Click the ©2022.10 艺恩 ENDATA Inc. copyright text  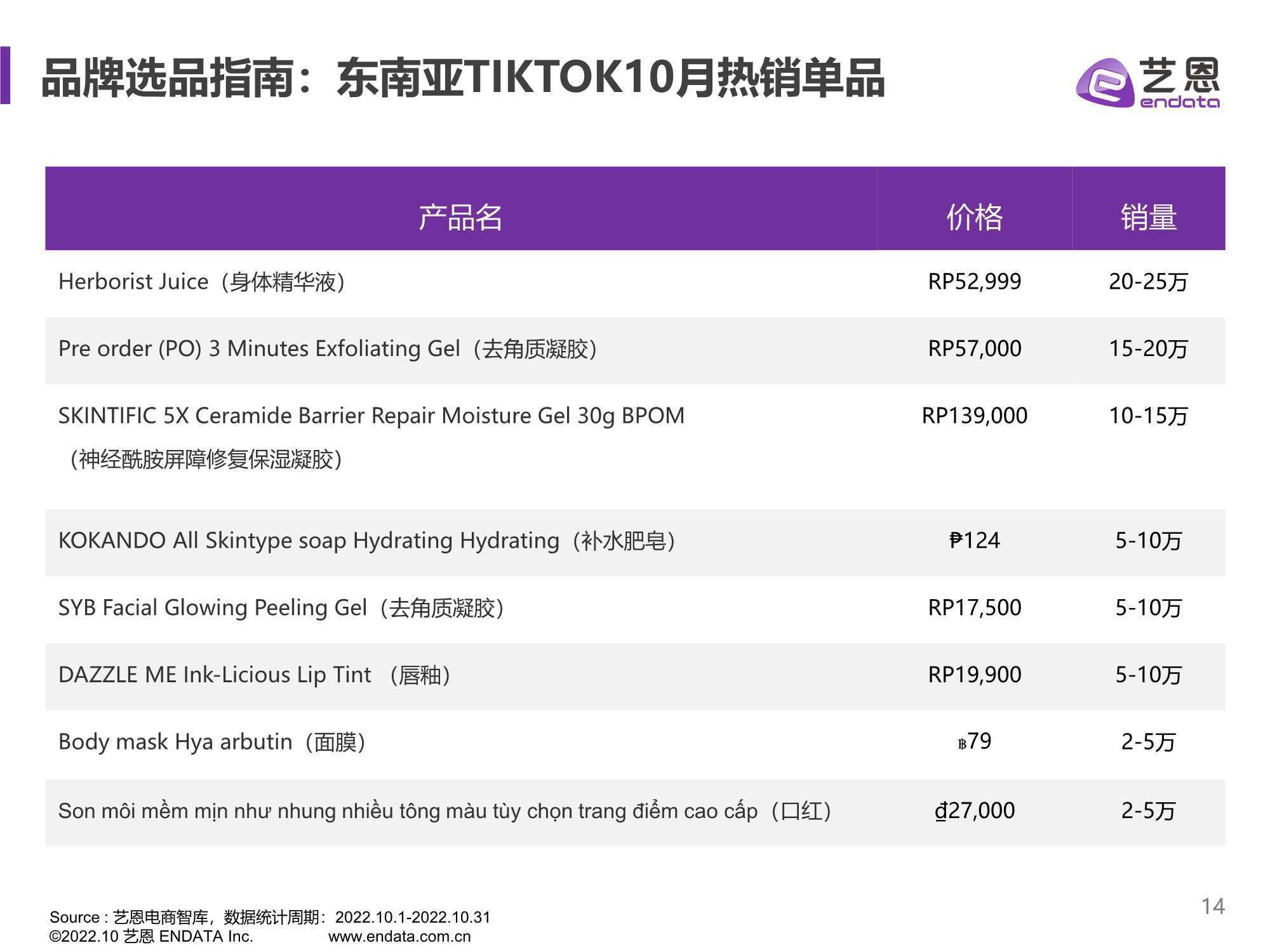click(x=151, y=937)
